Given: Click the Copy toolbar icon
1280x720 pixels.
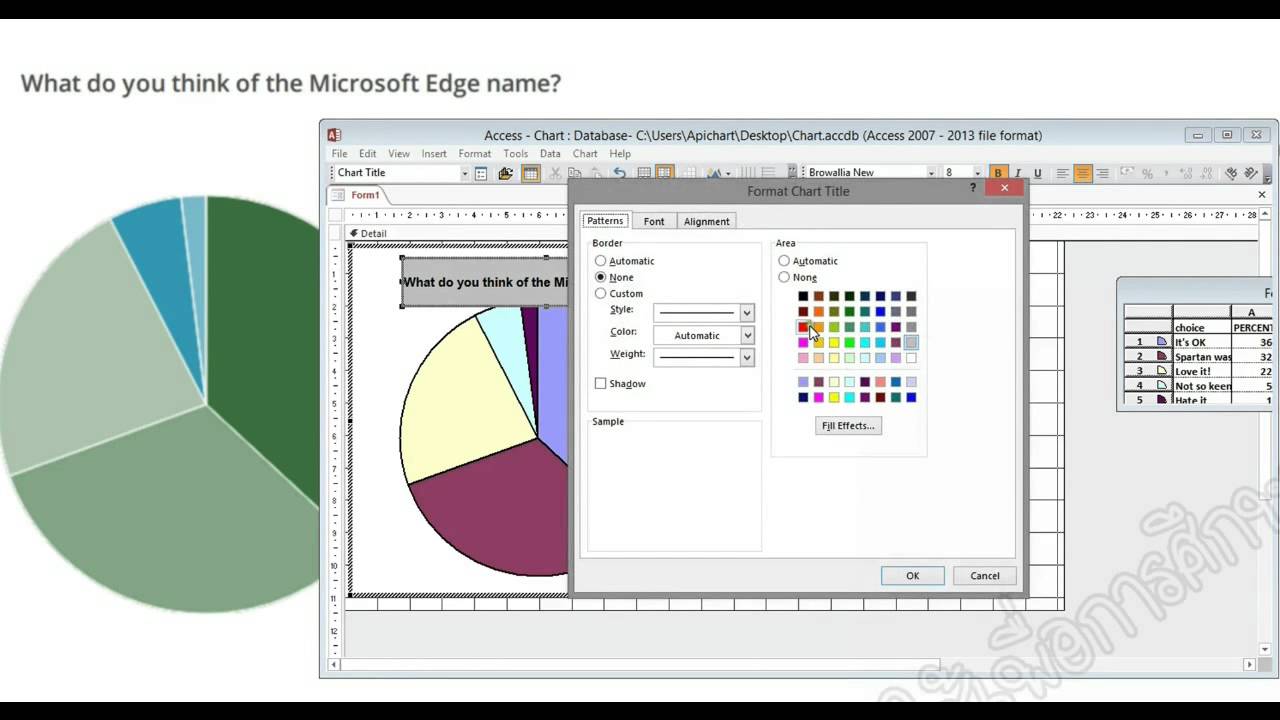Looking at the screenshot, I should tap(574, 173).
